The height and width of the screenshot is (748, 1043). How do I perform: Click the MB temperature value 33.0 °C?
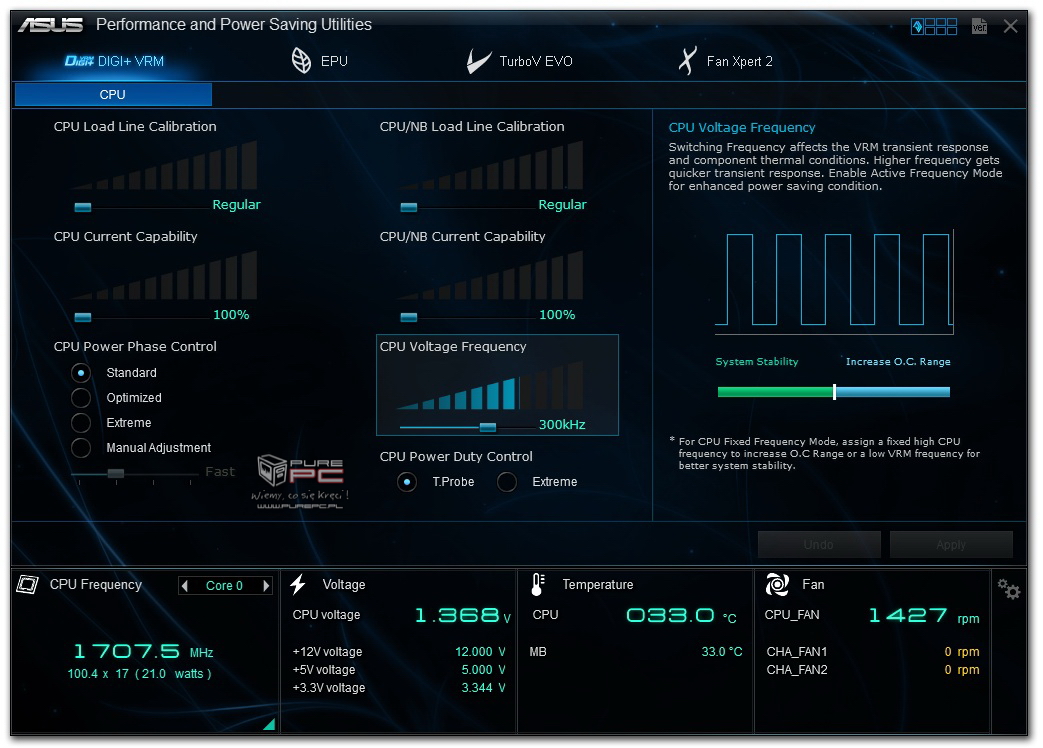point(722,652)
